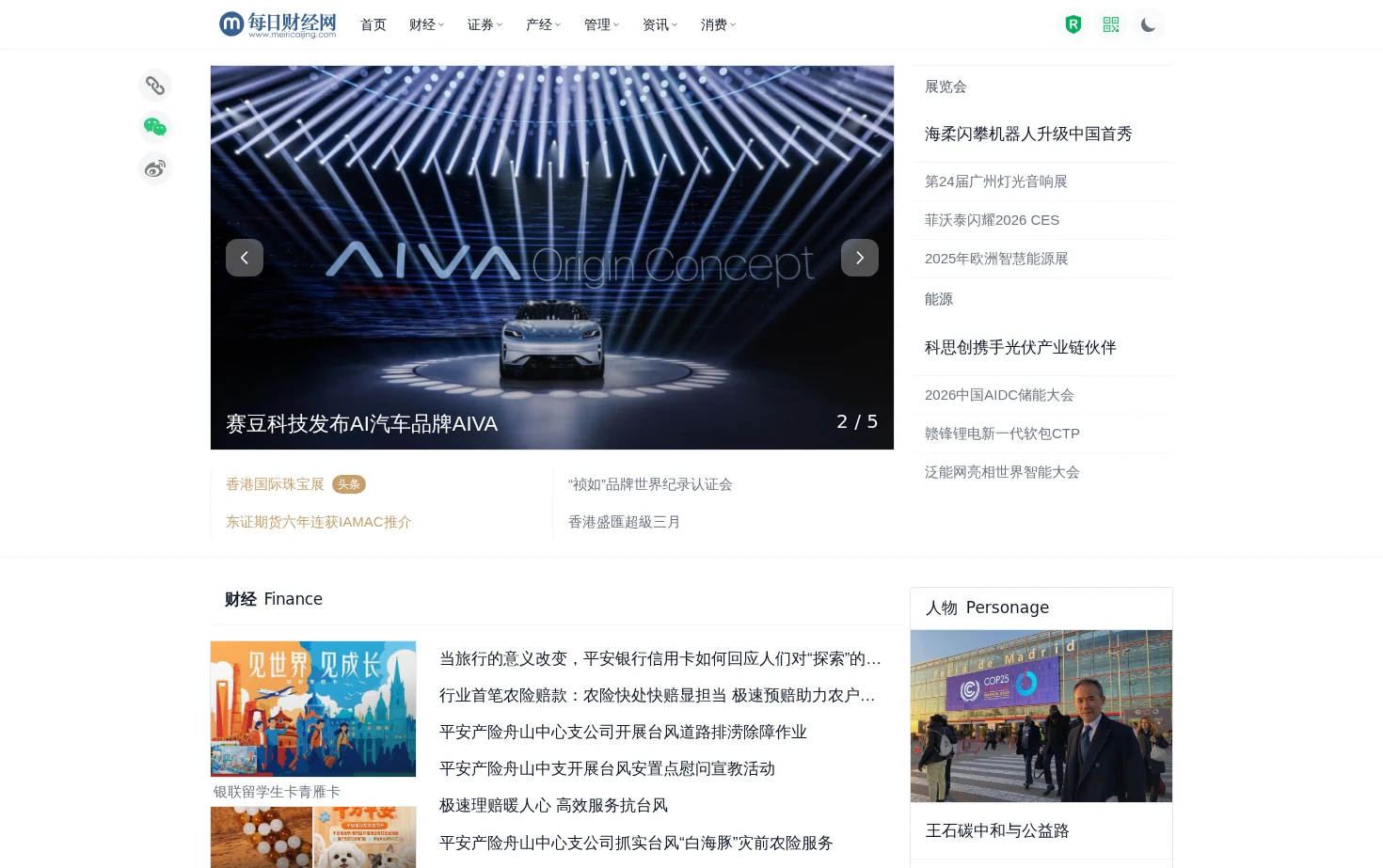Open 海柔闪攀机器人升级中国首秀 article
Screen dimensions: 1383x868
[x=1028, y=134]
